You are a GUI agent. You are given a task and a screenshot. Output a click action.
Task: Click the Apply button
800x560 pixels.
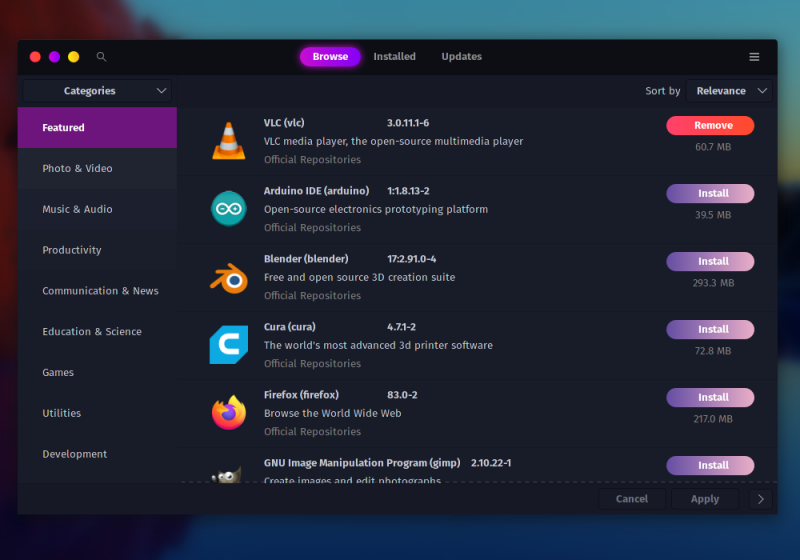[705, 499]
